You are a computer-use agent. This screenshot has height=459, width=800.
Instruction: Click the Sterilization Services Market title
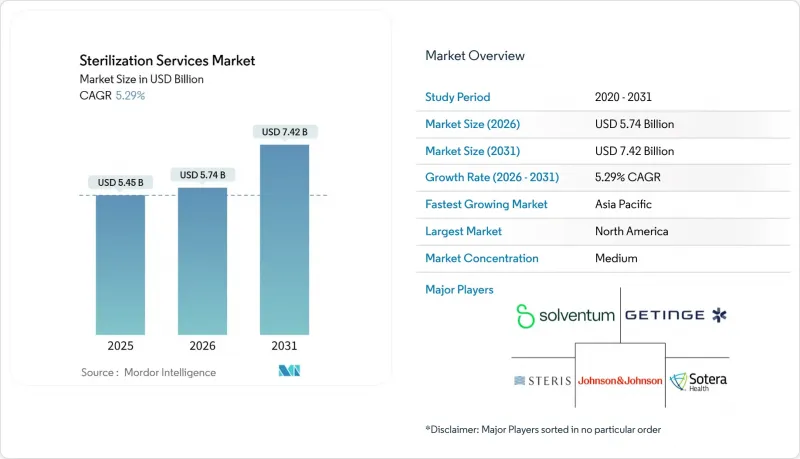pyautogui.click(x=167, y=61)
